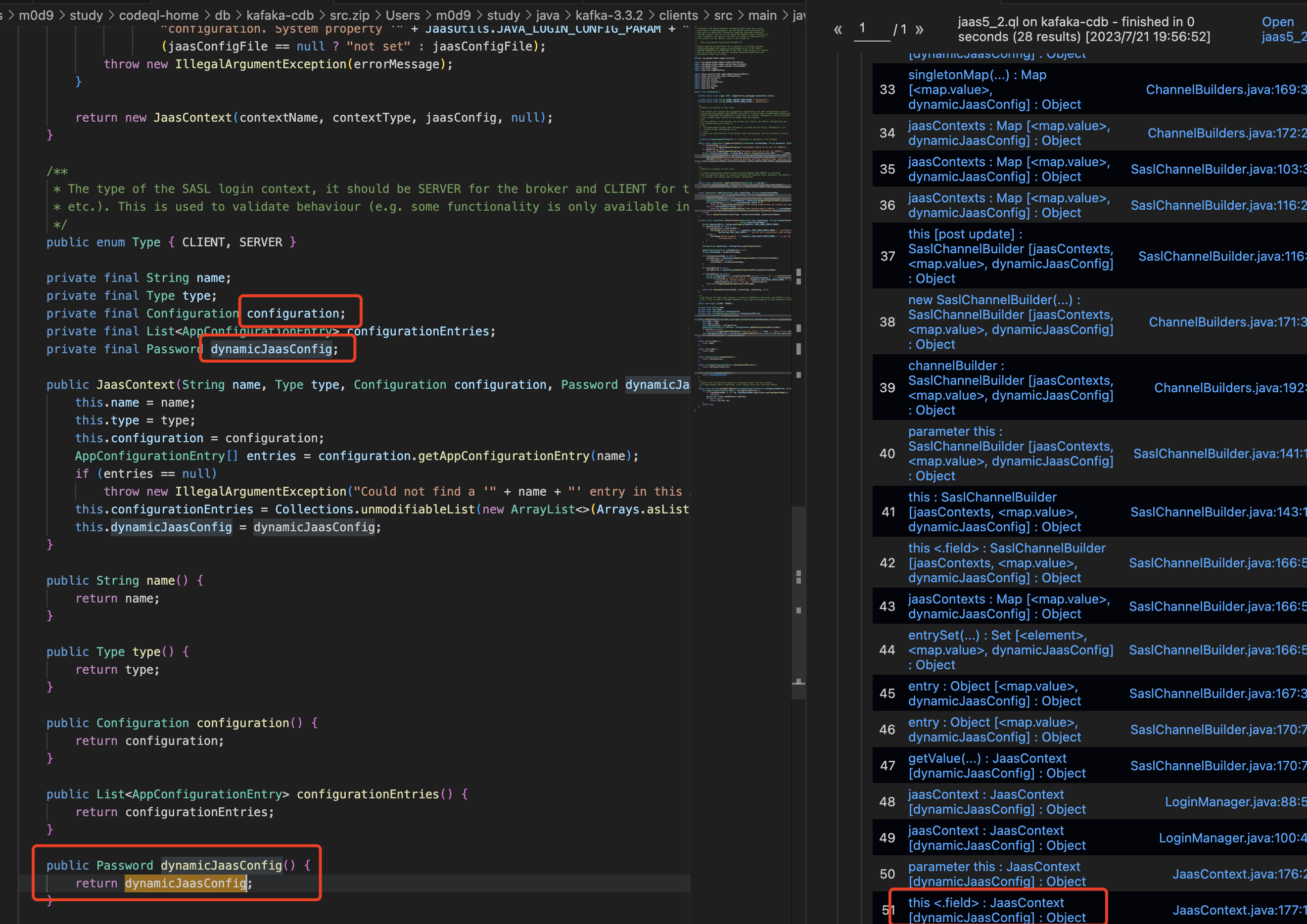
Task: Click the query results title with timestamp
Action: pyautogui.click(x=1084, y=29)
